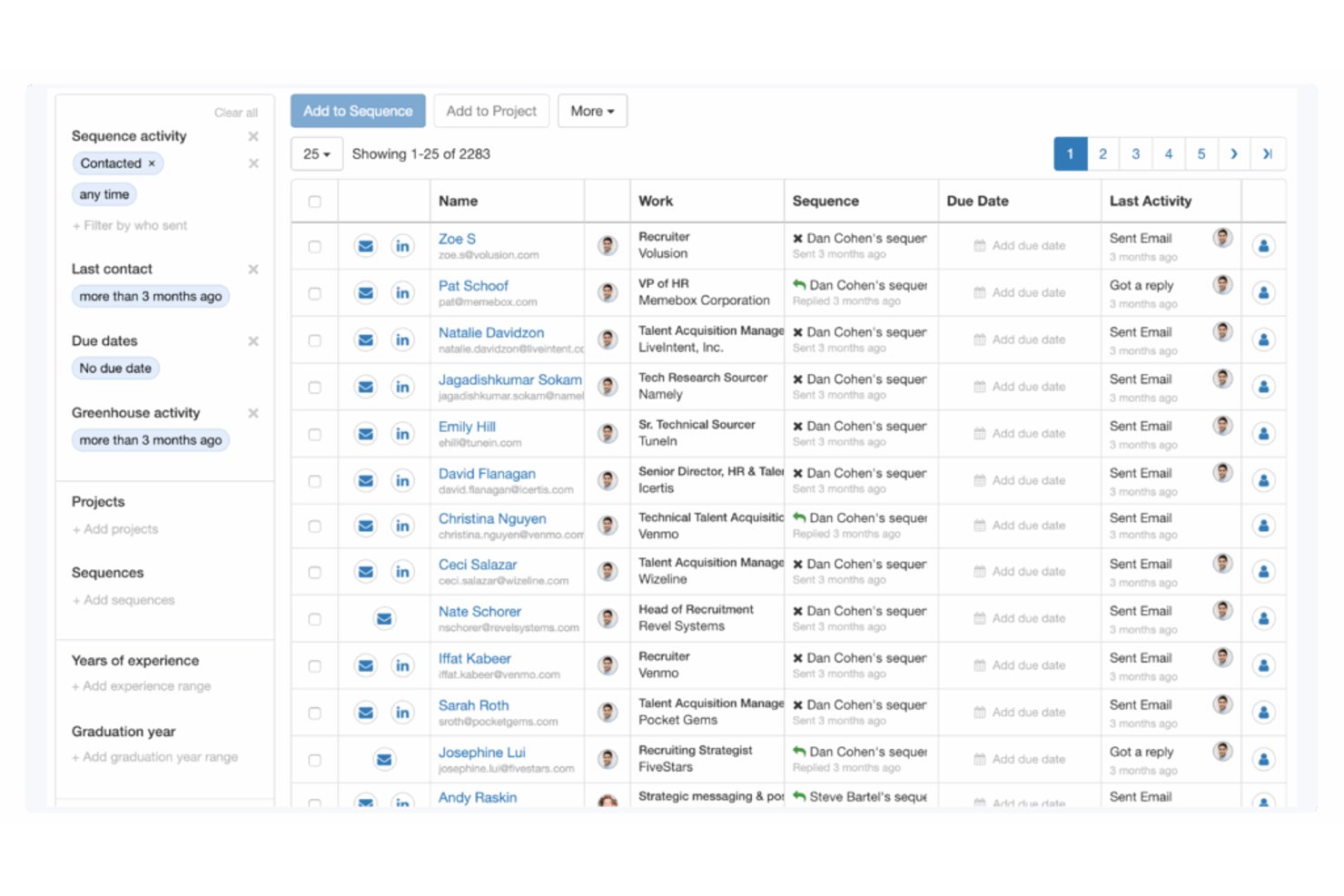Screen dimensions: 1344x896
Task: Change the 'No due date' filter
Action: click(x=115, y=369)
